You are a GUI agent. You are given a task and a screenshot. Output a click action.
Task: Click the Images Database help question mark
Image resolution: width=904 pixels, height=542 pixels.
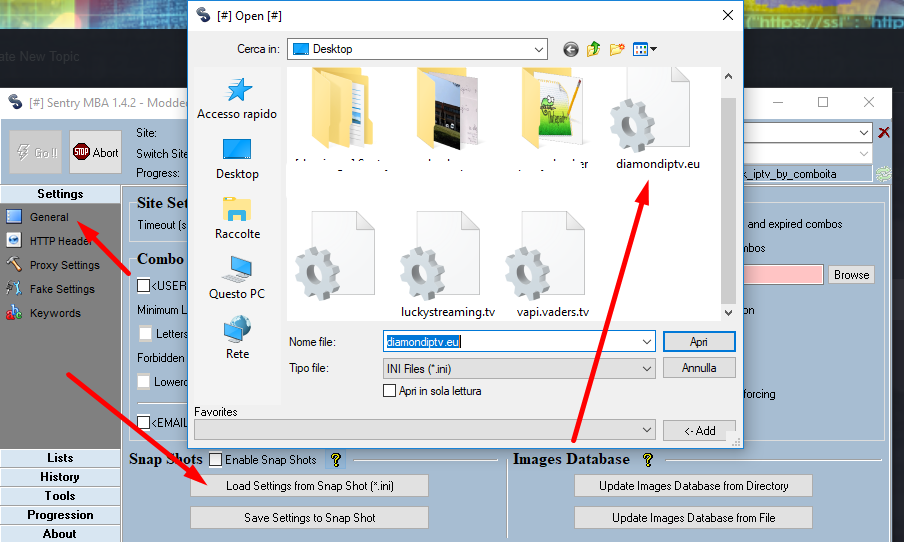click(x=647, y=460)
